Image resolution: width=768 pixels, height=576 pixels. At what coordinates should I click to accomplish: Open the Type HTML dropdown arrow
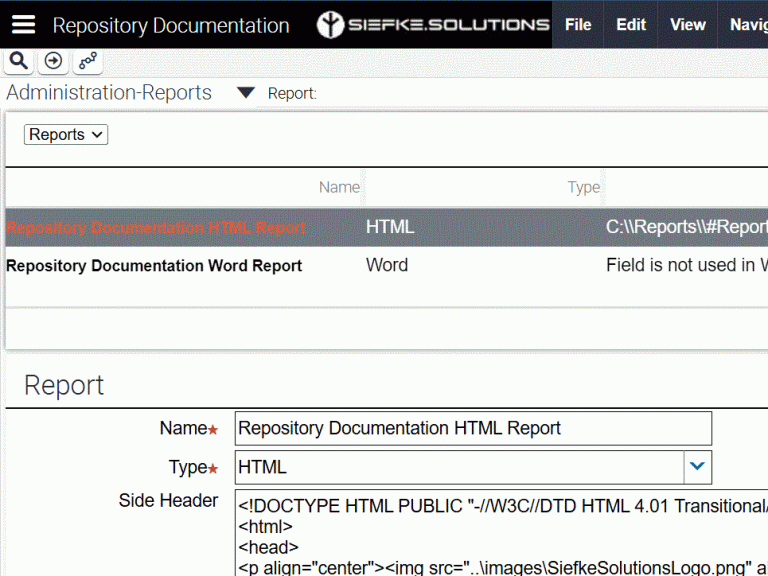coord(697,466)
